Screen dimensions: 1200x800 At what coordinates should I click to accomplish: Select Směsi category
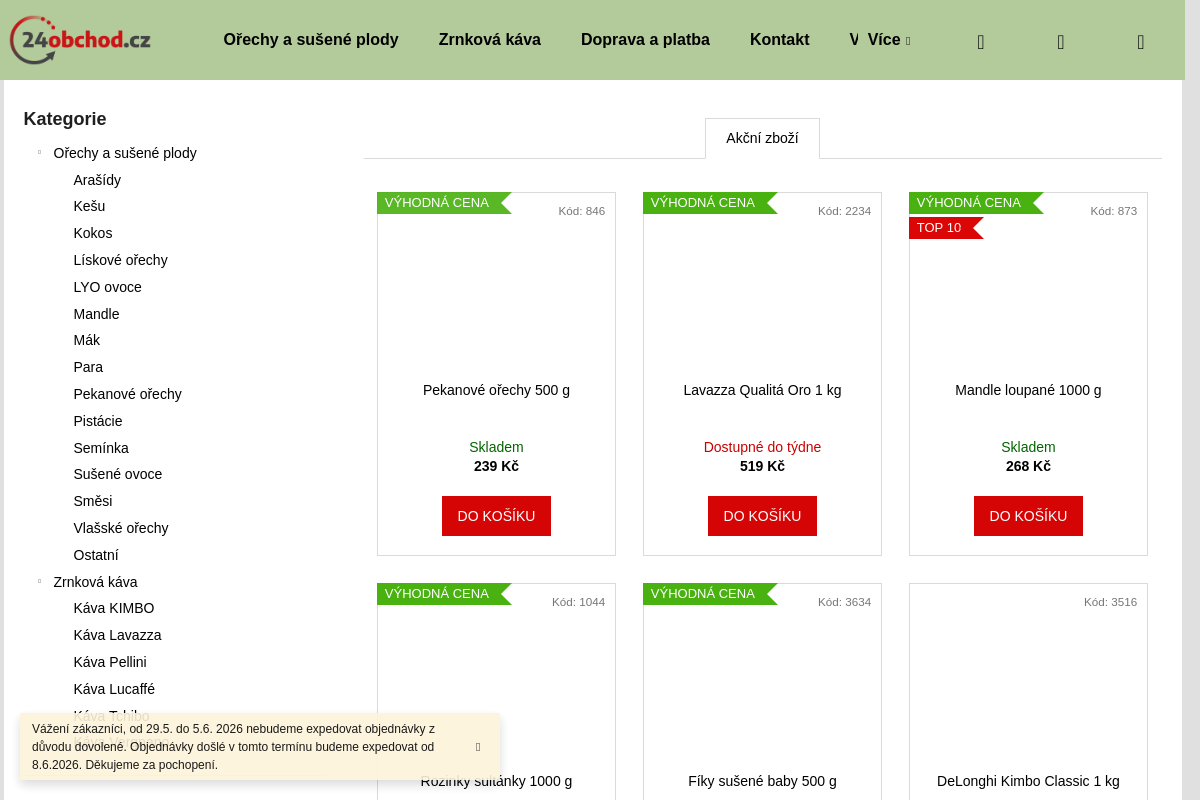click(x=93, y=501)
